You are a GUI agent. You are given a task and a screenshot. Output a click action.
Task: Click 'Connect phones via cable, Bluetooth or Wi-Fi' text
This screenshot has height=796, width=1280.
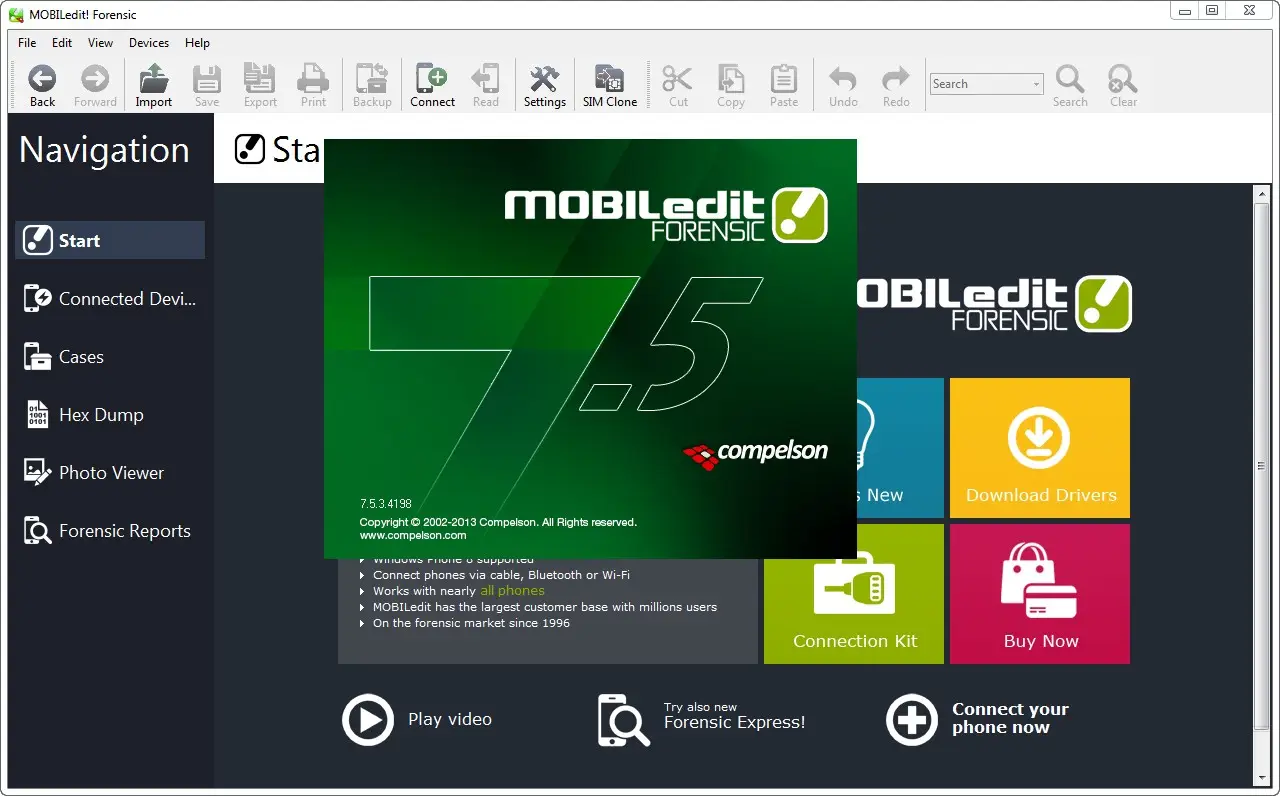[501, 575]
